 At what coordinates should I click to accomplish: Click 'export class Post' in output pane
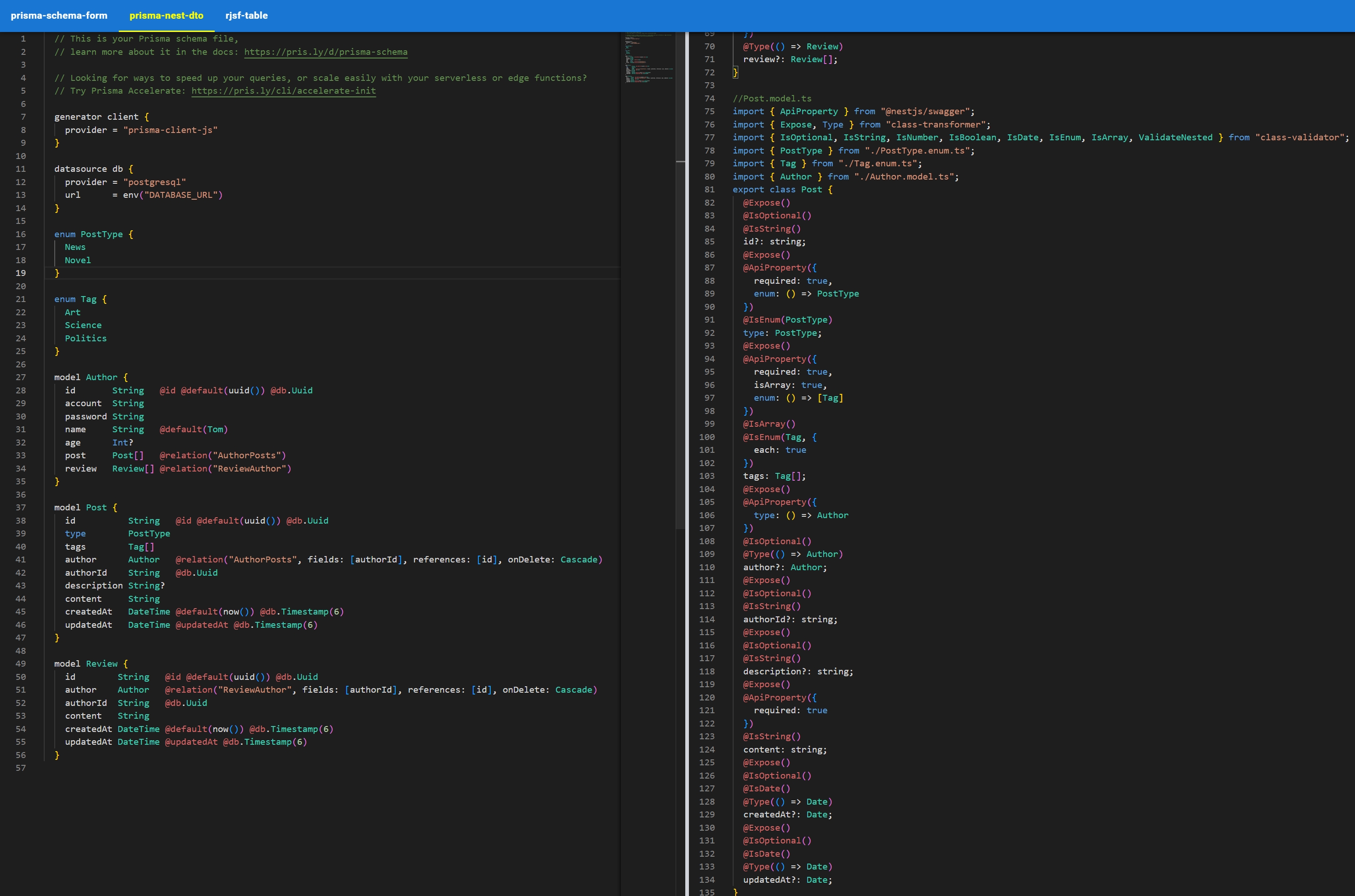point(777,190)
